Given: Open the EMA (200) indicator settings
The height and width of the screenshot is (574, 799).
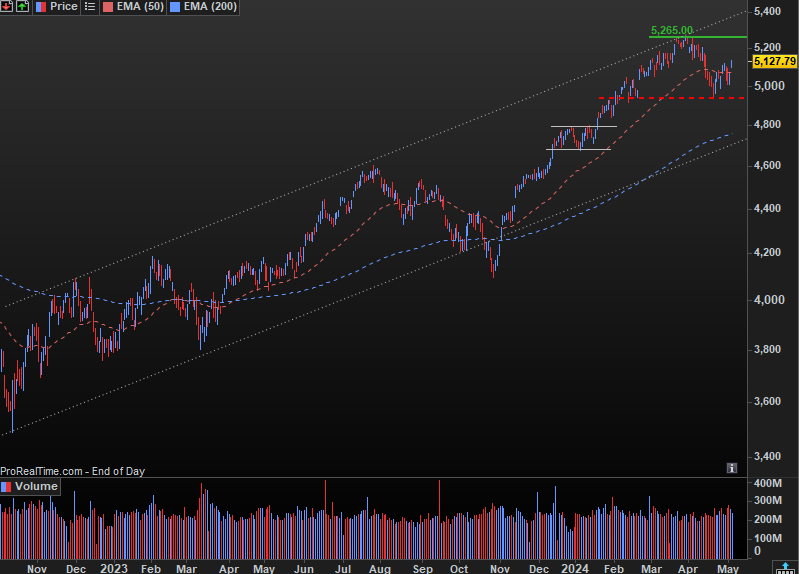Looking at the screenshot, I should 203,7.
